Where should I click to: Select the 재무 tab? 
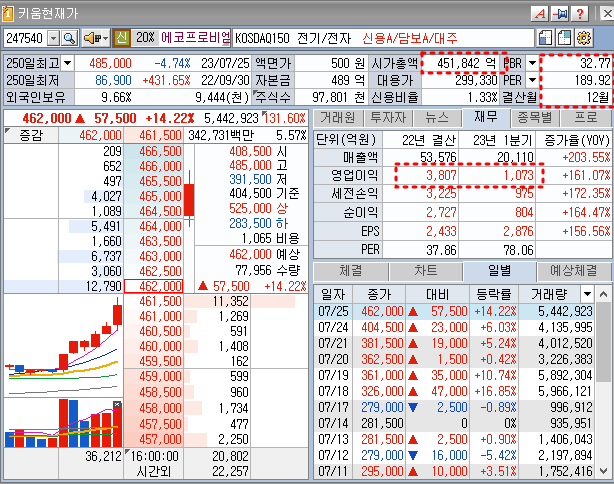click(486, 117)
